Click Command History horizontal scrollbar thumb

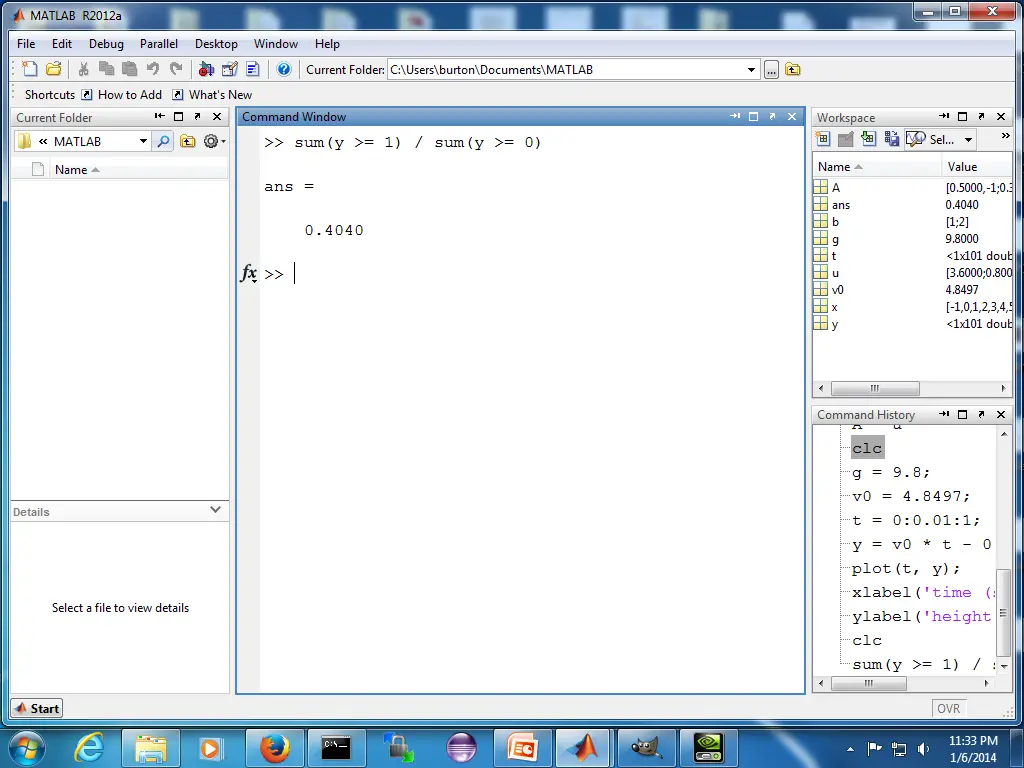coord(869,683)
